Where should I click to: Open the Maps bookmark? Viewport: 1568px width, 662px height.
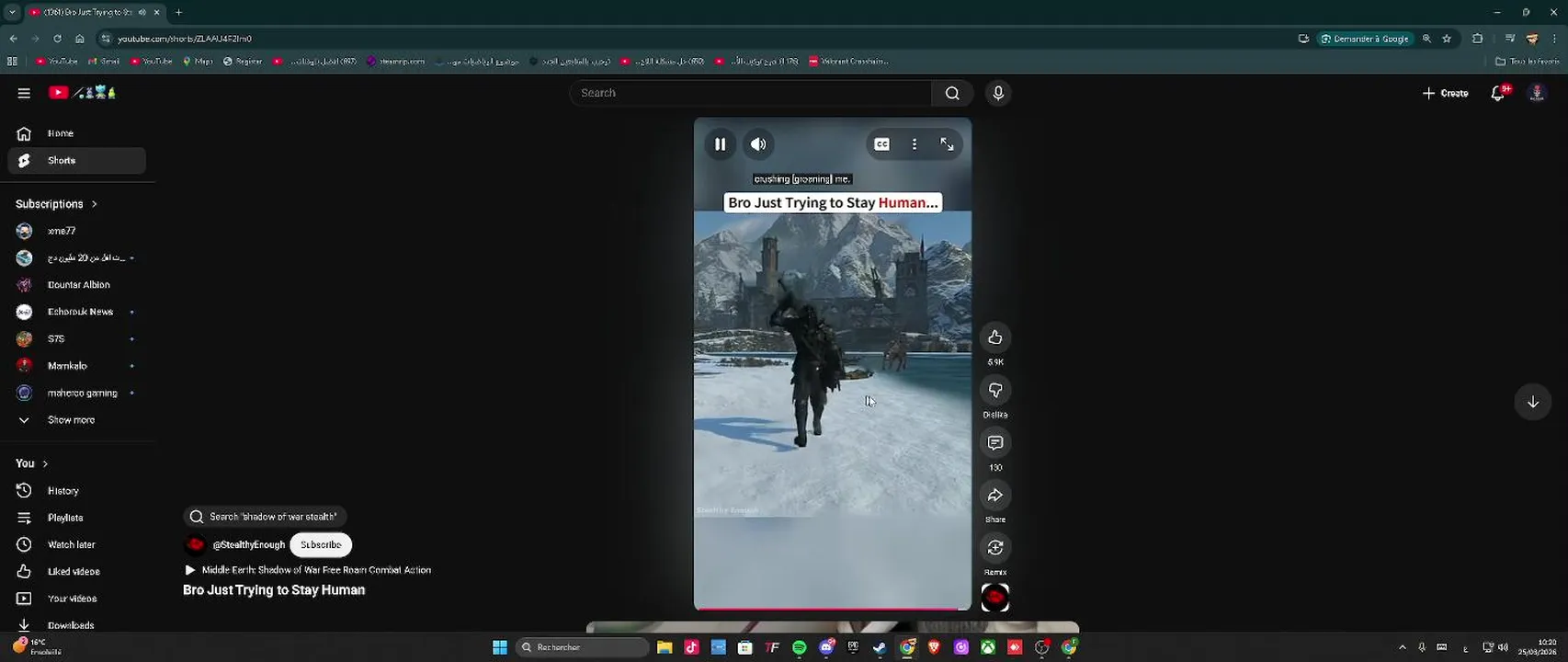[x=198, y=62]
